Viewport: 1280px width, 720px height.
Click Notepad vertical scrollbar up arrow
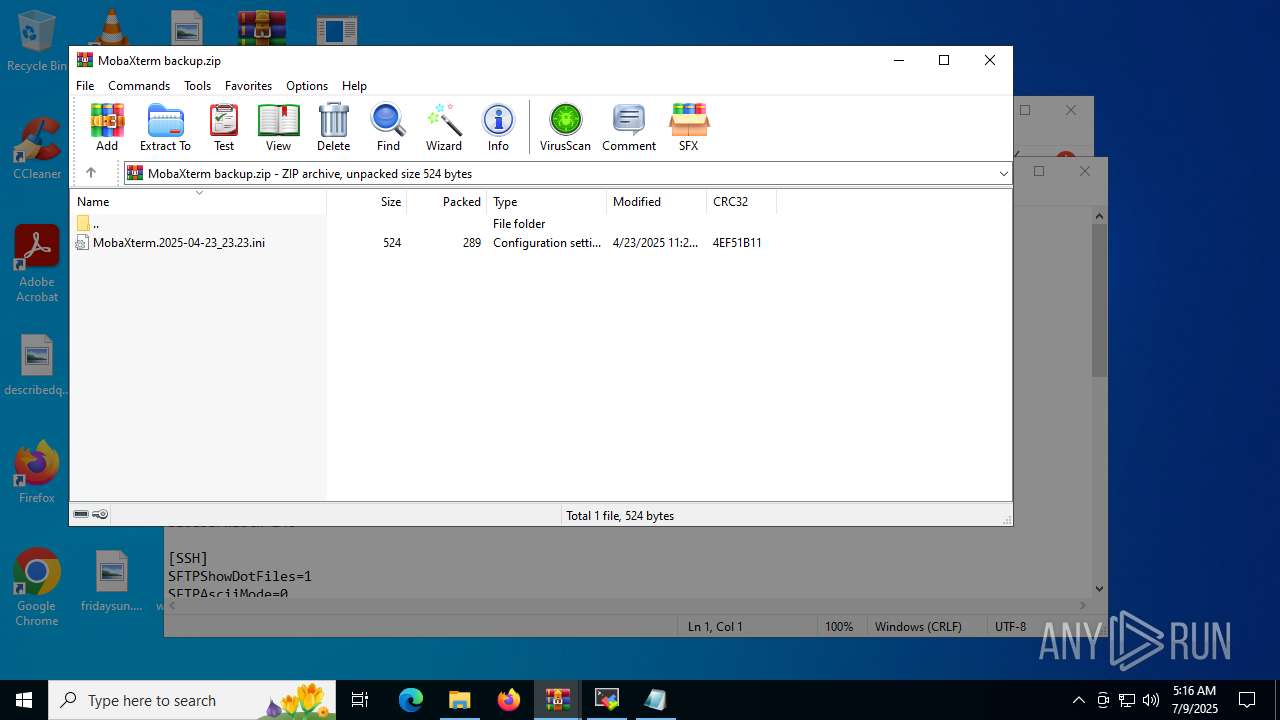point(1100,216)
